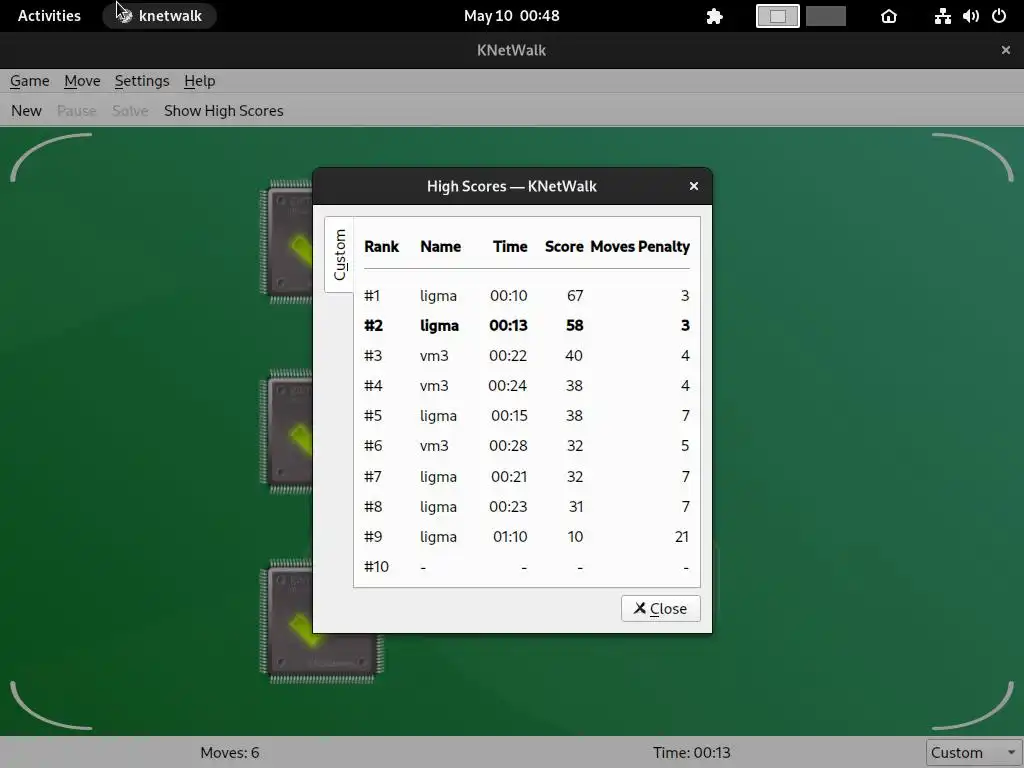The height and width of the screenshot is (768, 1024).
Task: Select the second workspace thumbnail
Action: (x=825, y=16)
